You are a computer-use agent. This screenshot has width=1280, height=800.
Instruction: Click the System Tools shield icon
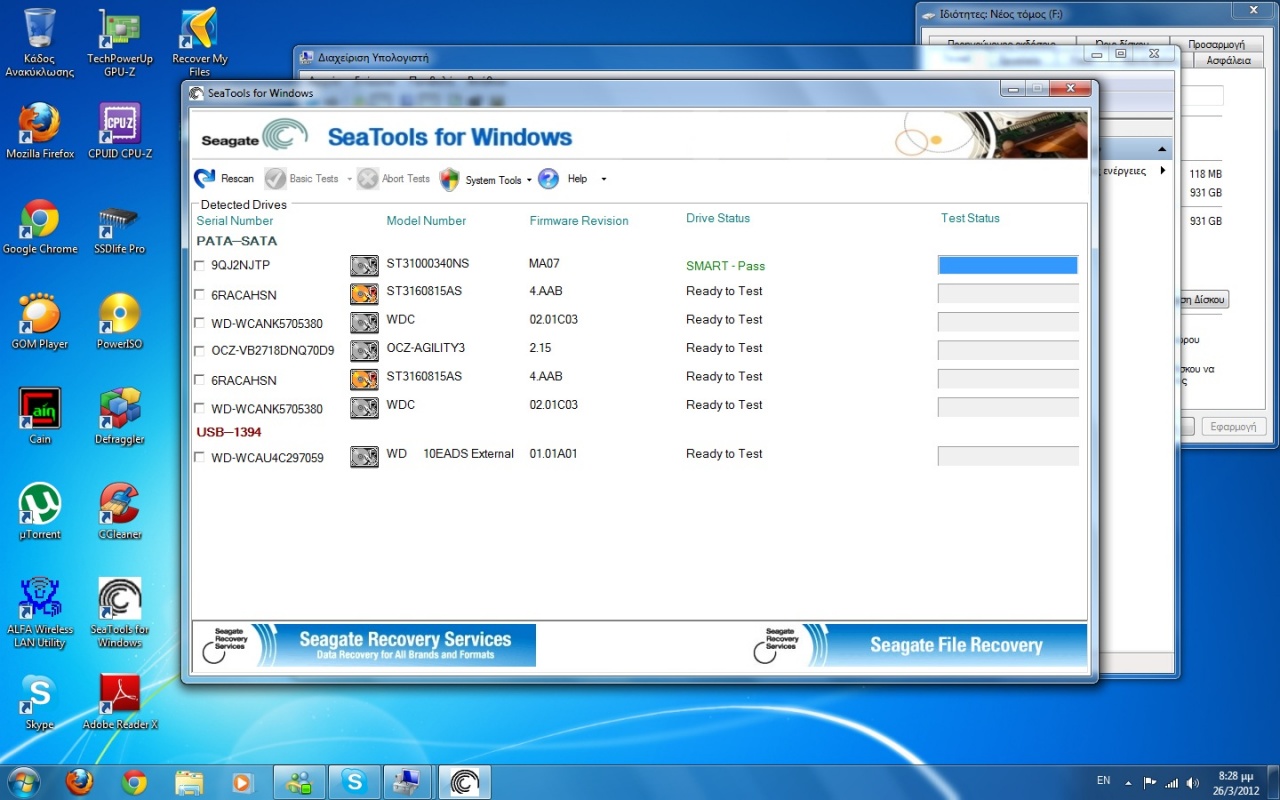449,179
